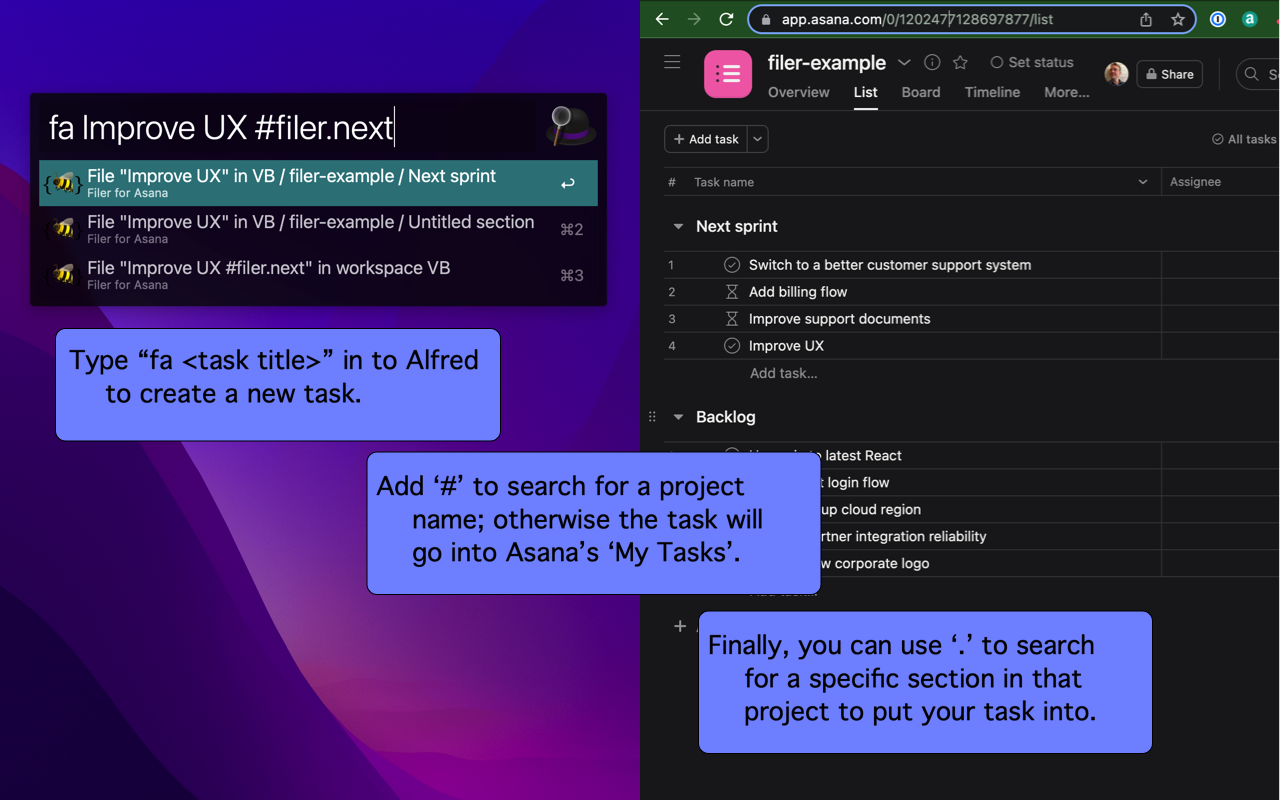
Task: Click the Alfred hat icon
Action: tap(571, 126)
